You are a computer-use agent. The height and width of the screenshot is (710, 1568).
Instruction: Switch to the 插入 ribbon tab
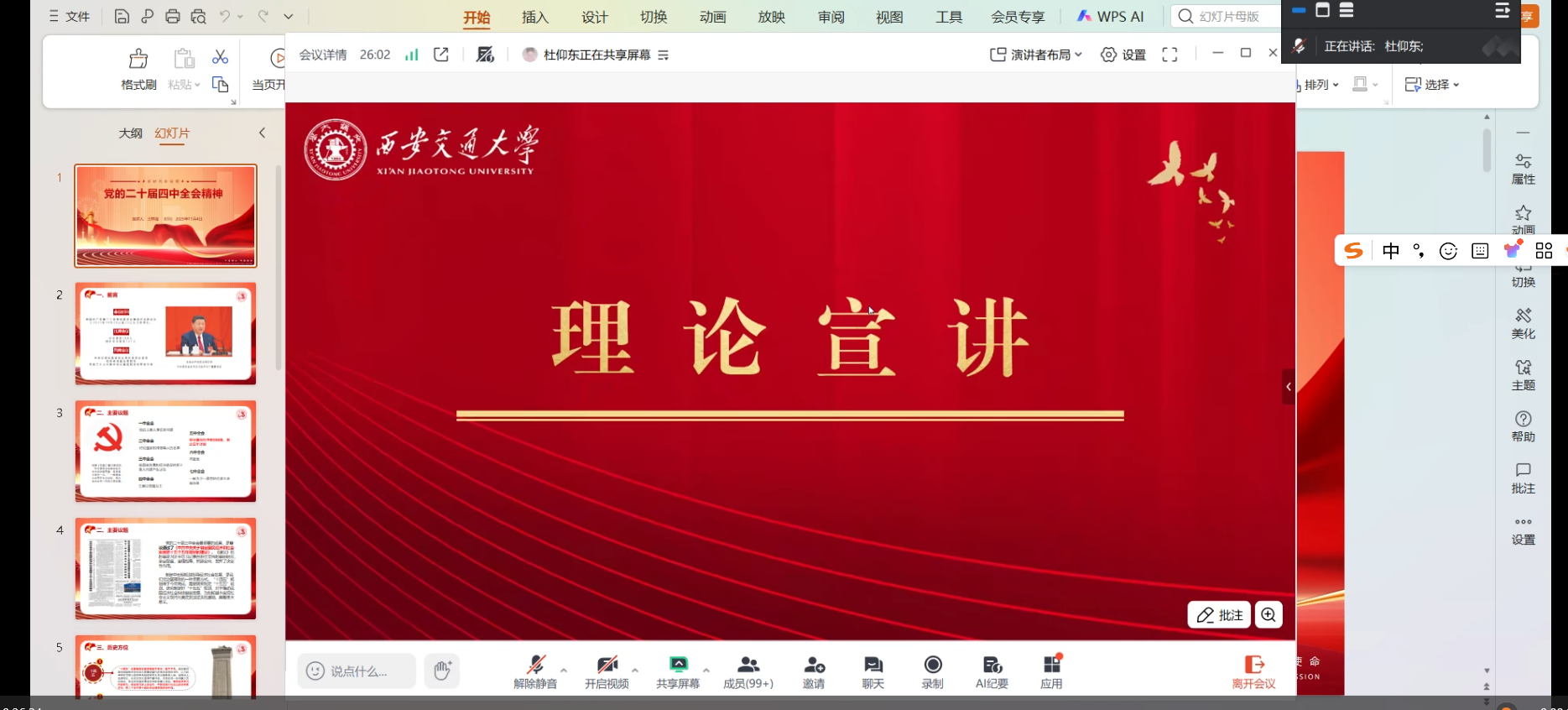click(x=534, y=17)
